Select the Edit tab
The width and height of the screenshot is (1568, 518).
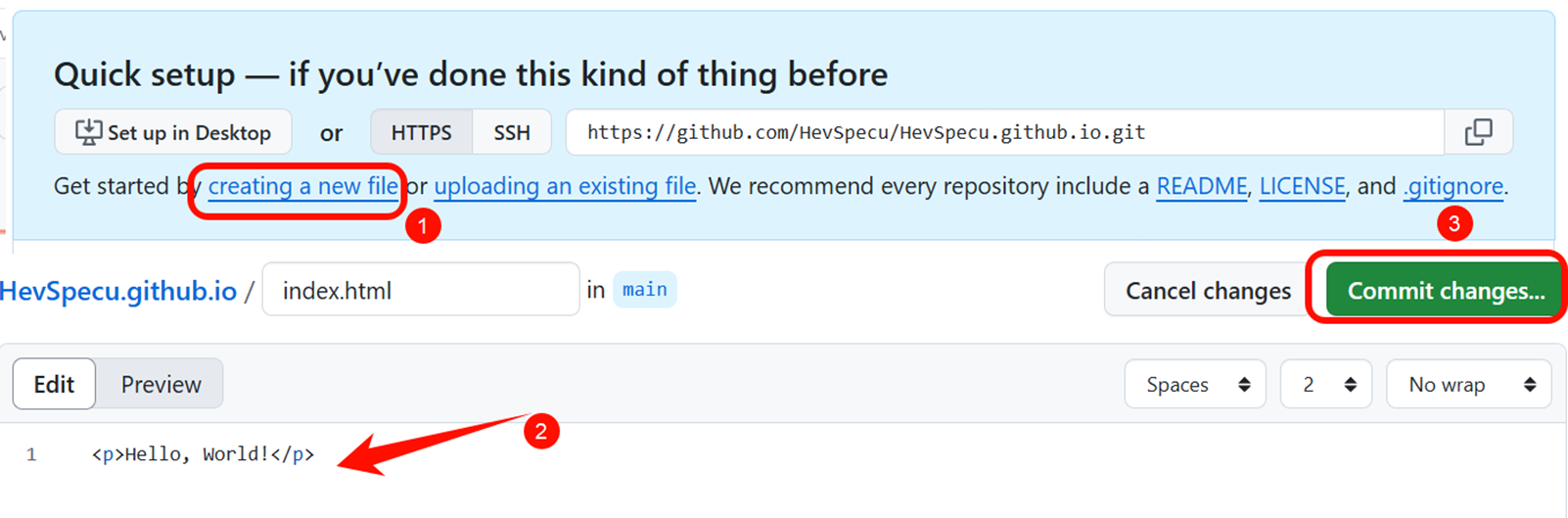(54, 385)
